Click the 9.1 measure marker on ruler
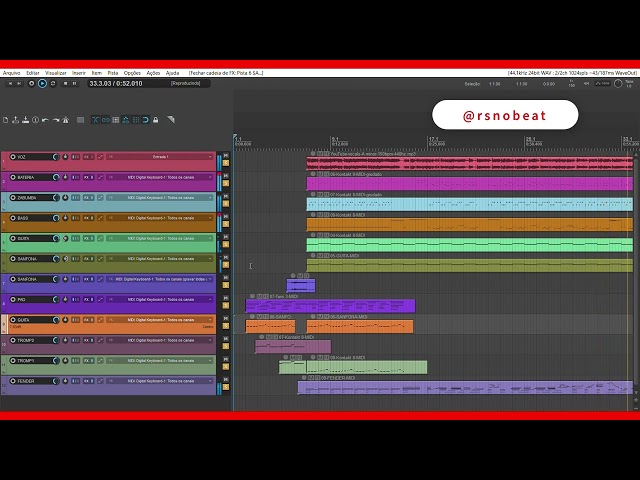This screenshot has width=640, height=480. [335, 140]
